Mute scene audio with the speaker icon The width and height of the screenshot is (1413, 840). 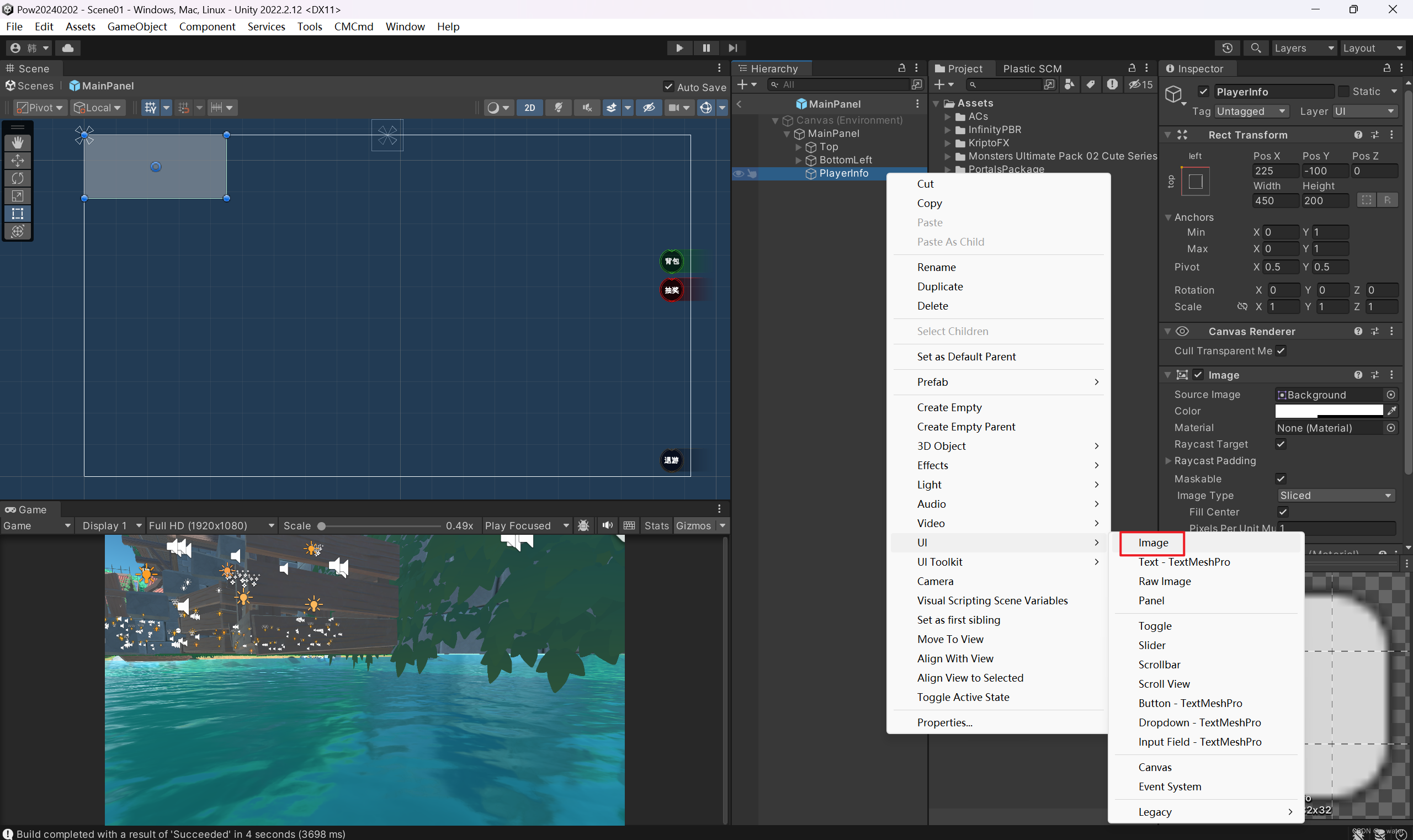coord(587,107)
